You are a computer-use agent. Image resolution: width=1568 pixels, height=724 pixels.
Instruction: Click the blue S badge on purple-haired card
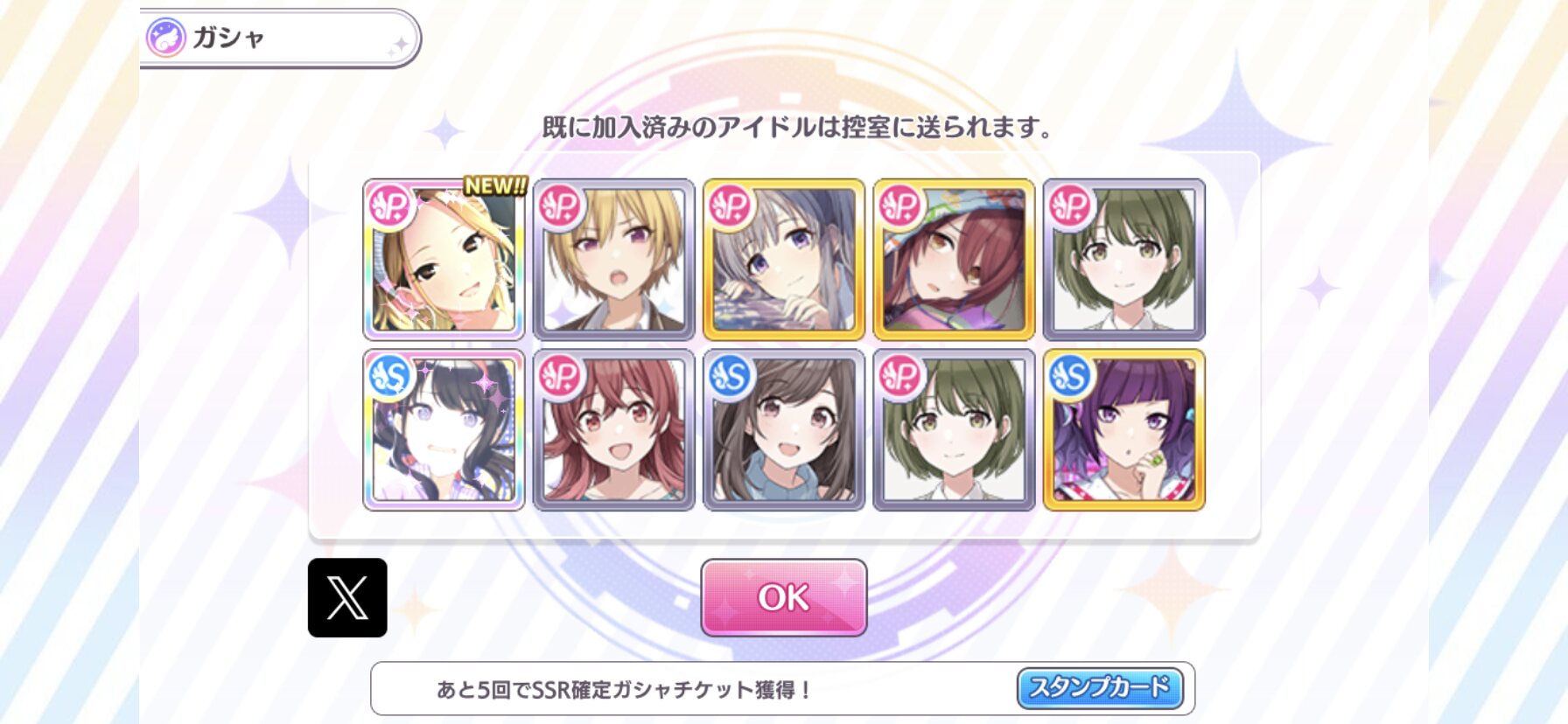[1070, 376]
